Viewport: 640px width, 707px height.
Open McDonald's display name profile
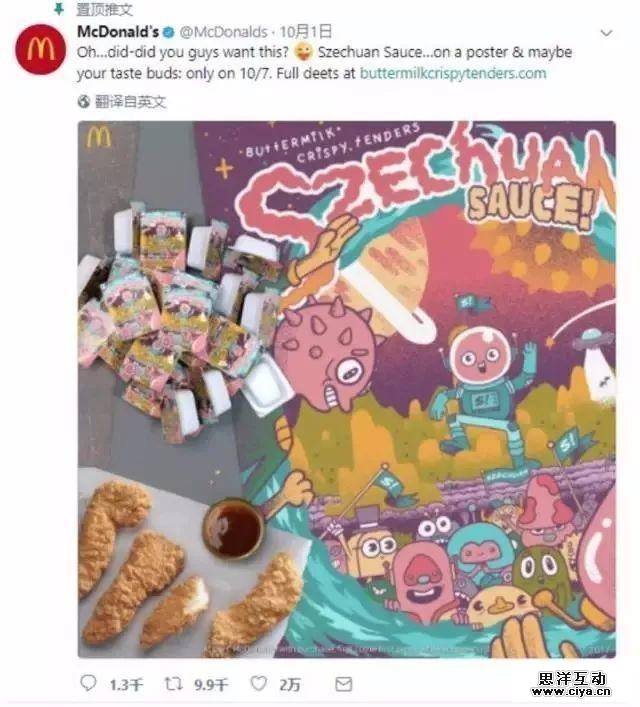point(118,32)
